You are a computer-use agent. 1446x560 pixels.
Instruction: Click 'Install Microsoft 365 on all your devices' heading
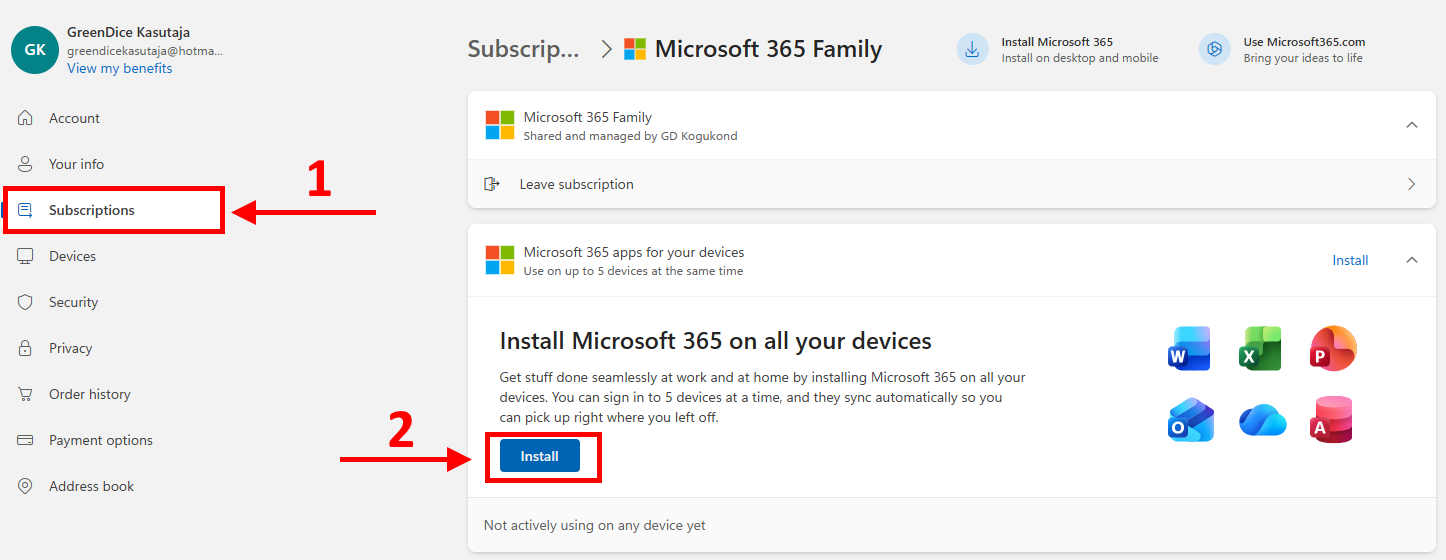pos(716,341)
